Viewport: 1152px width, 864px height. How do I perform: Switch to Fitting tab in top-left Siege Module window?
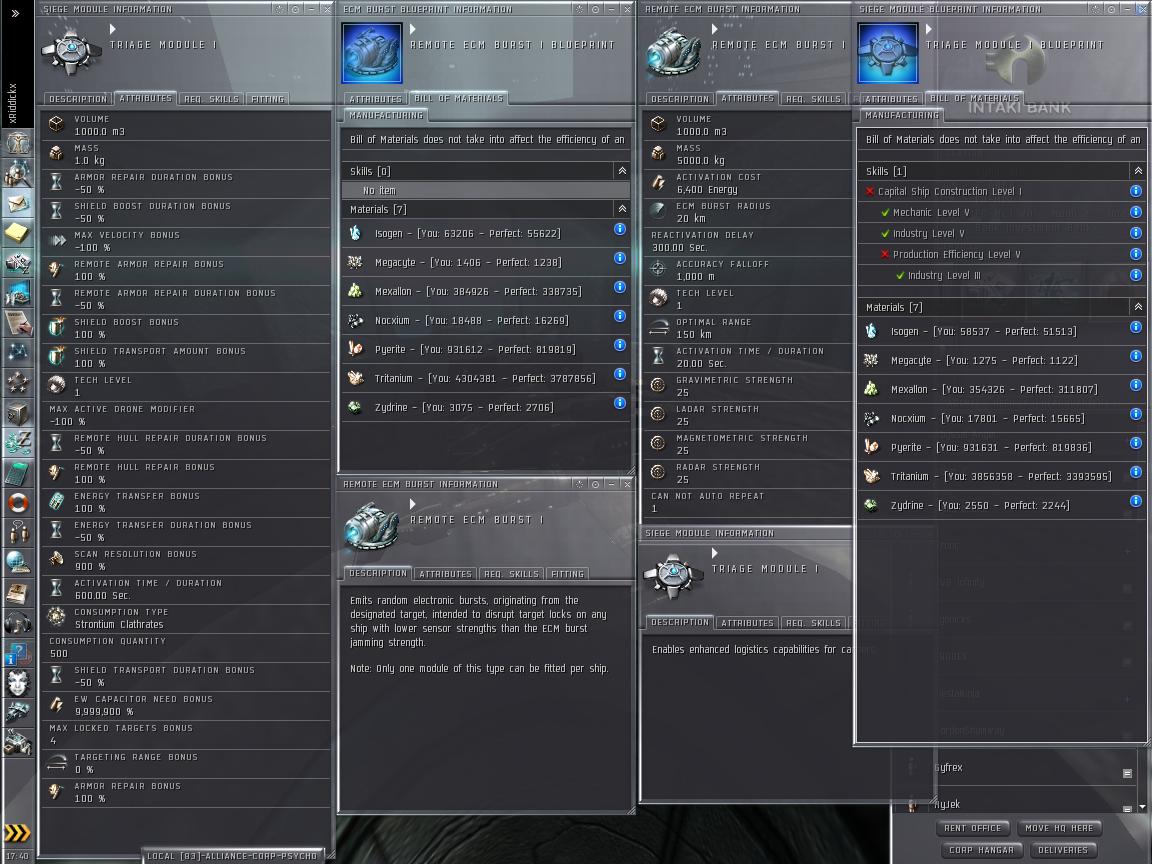(267, 98)
